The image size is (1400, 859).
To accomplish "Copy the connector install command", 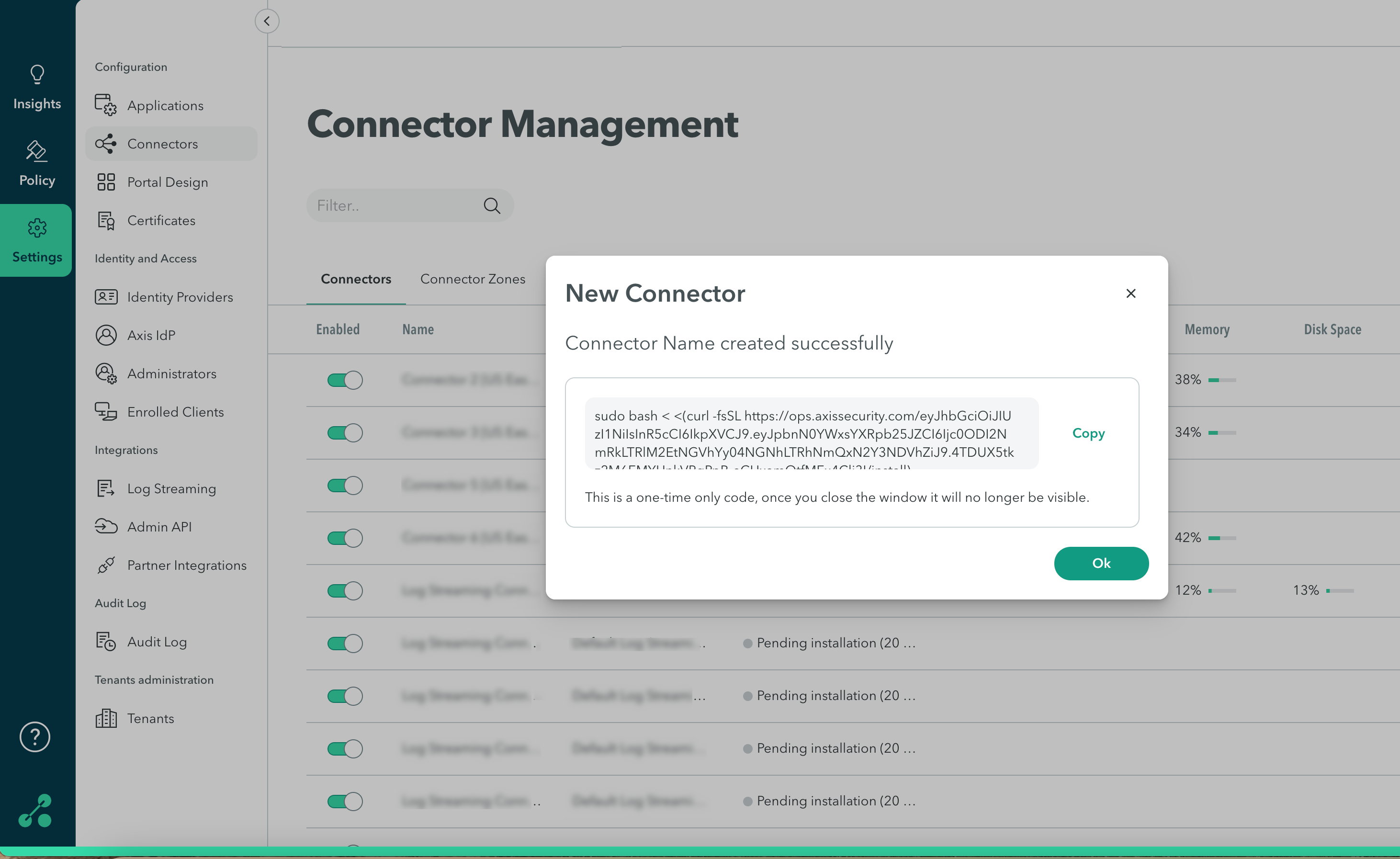I will [x=1088, y=433].
